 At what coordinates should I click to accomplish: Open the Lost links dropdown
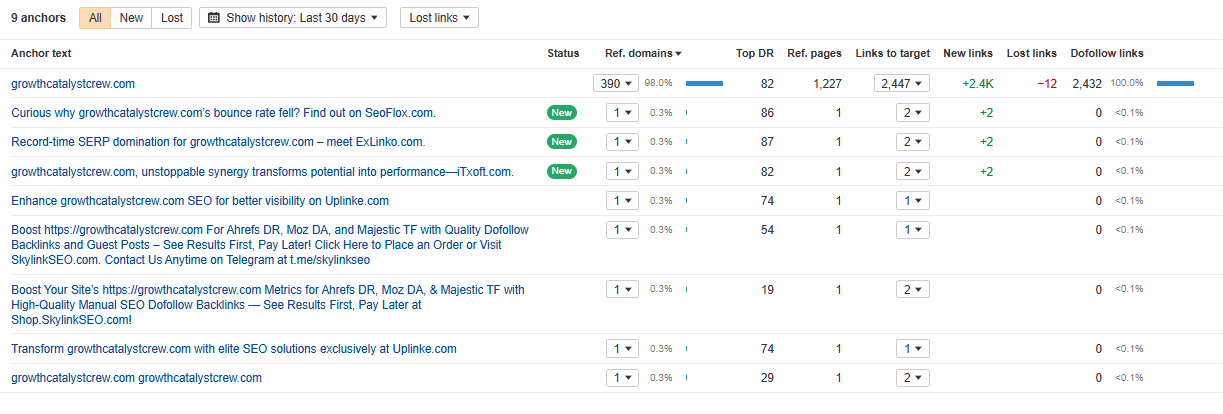(x=439, y=18)
